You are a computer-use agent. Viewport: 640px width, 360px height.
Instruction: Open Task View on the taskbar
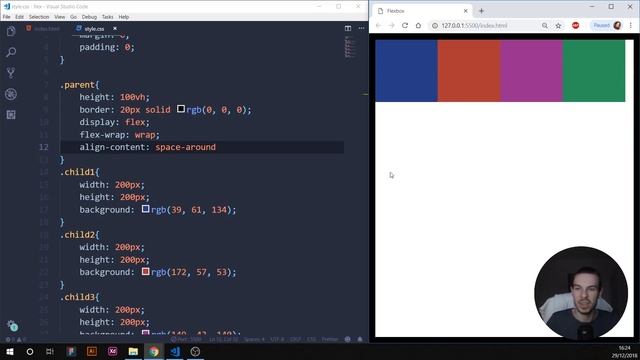point(50,351)
